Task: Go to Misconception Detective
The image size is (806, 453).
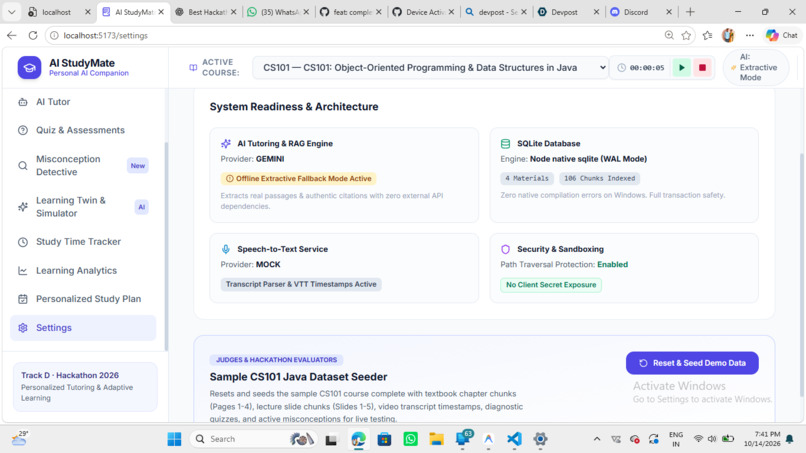Action: point(83,166)
